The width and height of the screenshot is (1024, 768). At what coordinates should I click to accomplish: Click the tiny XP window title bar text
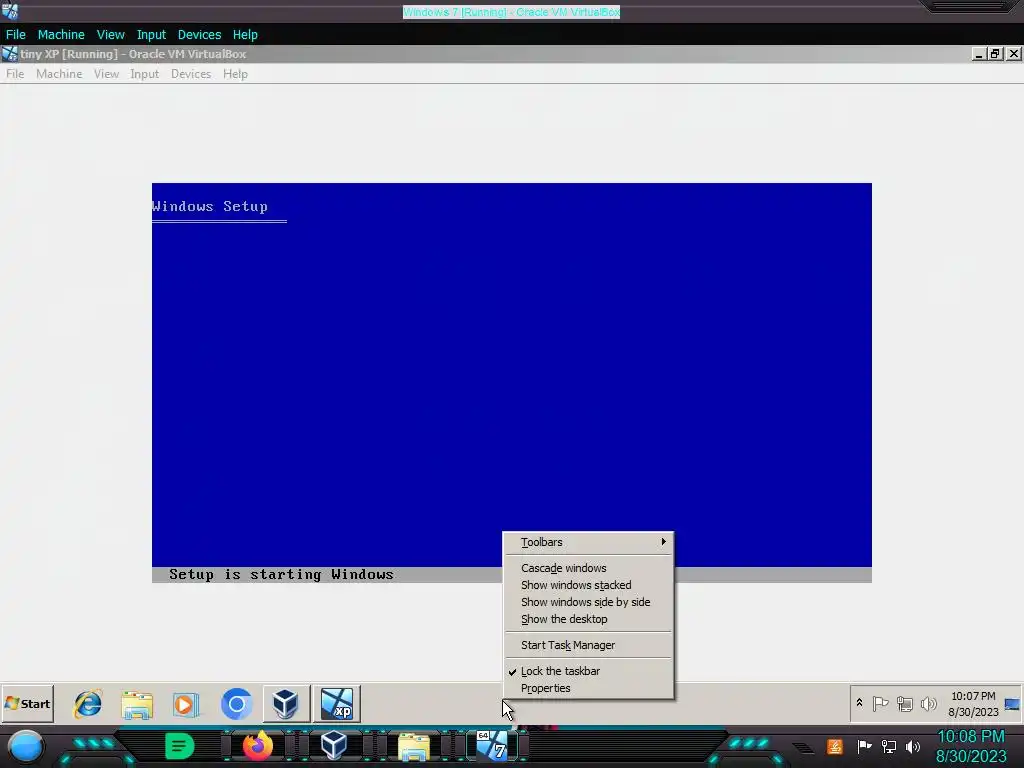pyautogui.click(x=133, y=54)
